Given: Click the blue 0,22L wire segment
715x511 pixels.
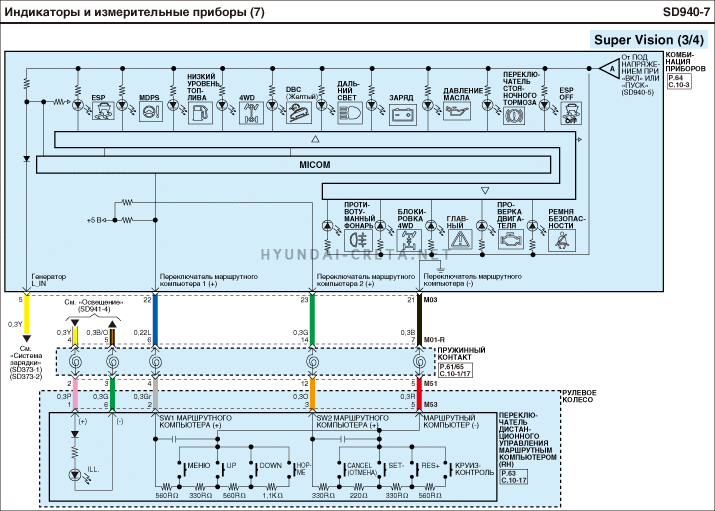Looking at the screenshot, I should pos(155,320).
